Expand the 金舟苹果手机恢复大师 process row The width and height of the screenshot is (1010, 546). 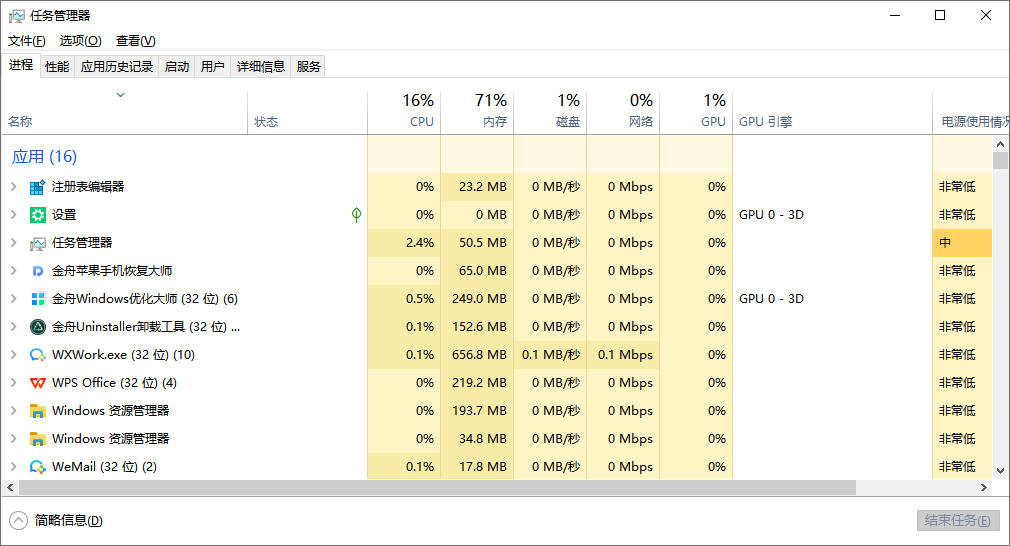click(14, 270)
